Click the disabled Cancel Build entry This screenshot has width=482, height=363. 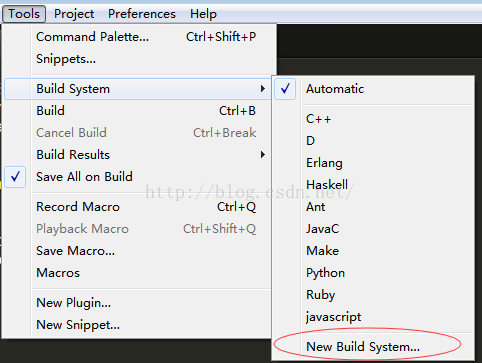click(138, 133)
